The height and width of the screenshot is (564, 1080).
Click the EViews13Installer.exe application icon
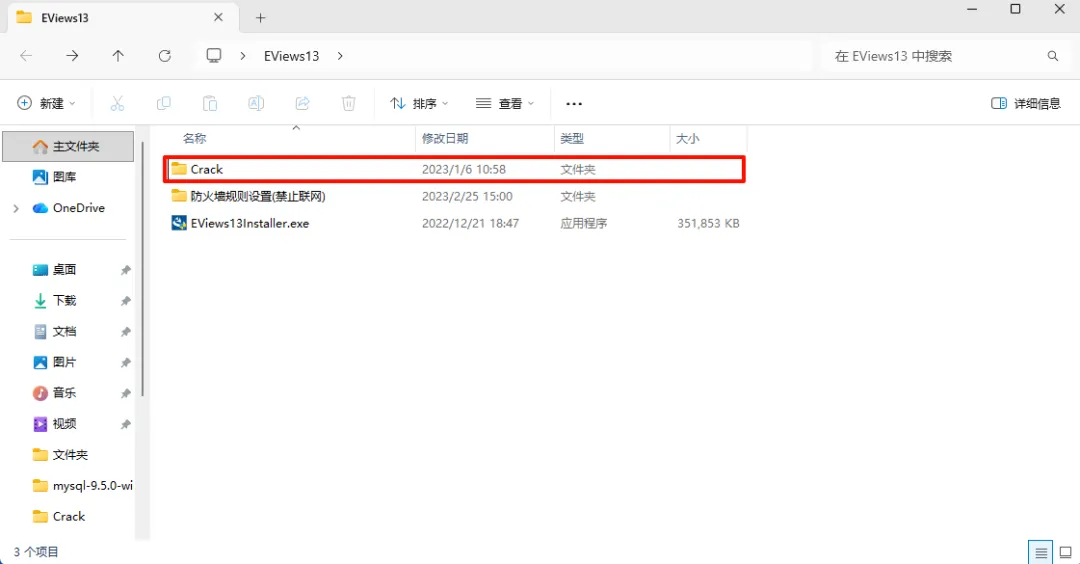point(179,223)
